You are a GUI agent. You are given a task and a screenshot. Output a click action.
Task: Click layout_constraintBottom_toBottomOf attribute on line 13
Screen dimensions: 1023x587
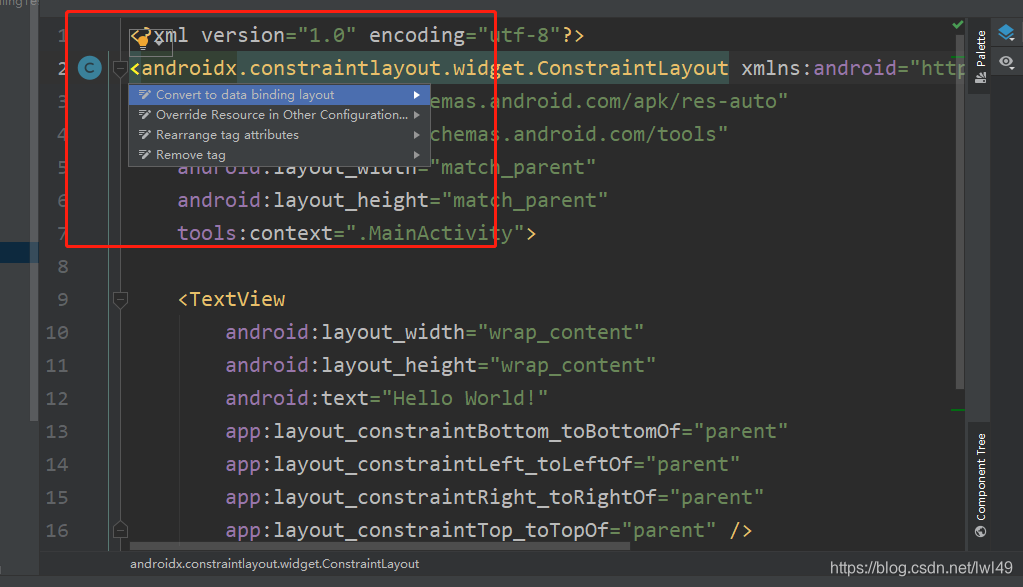tap(506, 431)
